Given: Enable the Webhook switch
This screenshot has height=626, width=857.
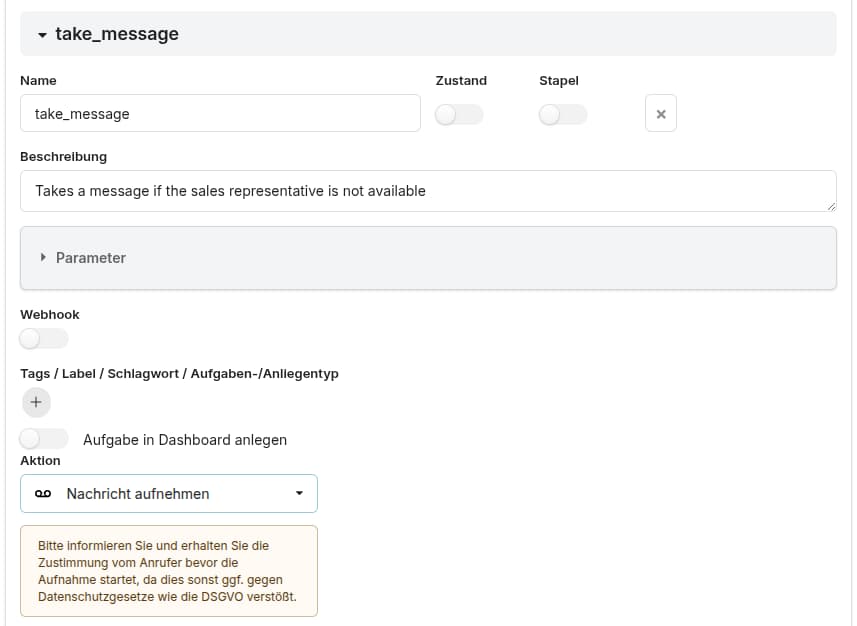Looking at the screenshot, I should pos(44,339).
